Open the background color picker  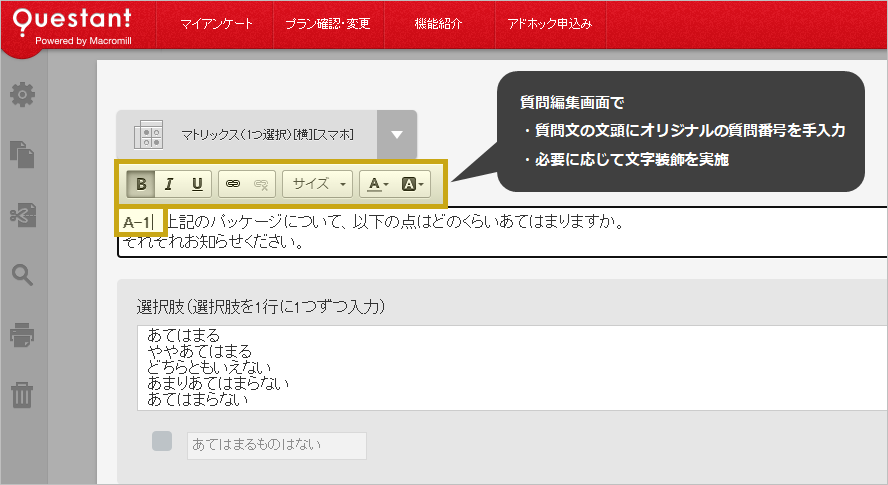pyautogui.click(x=412, y=184)
